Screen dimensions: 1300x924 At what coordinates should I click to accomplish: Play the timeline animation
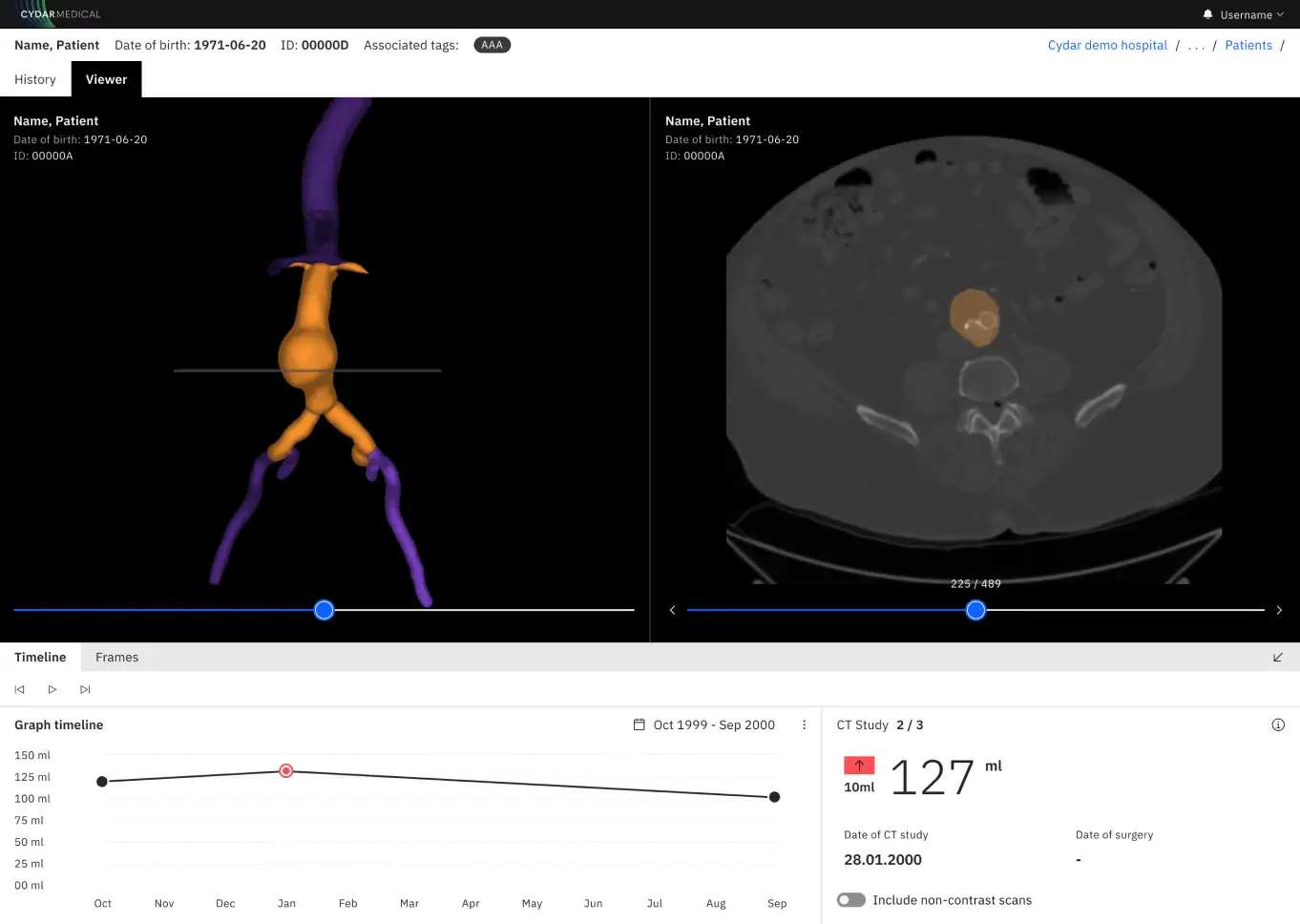(x=52, y=689)
